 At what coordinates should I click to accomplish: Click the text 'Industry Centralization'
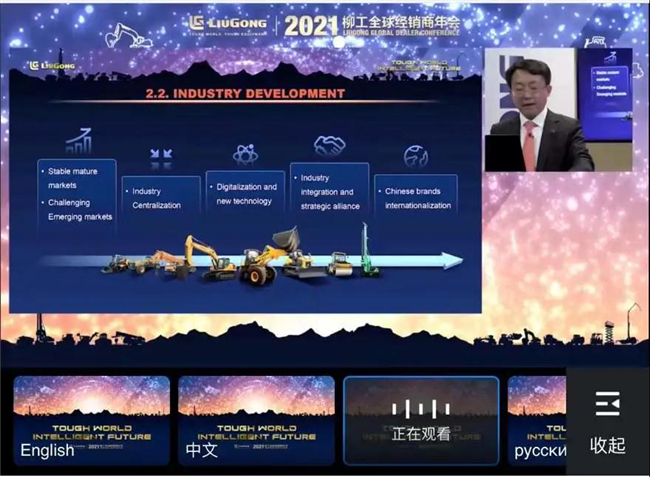tap(156, 198)
